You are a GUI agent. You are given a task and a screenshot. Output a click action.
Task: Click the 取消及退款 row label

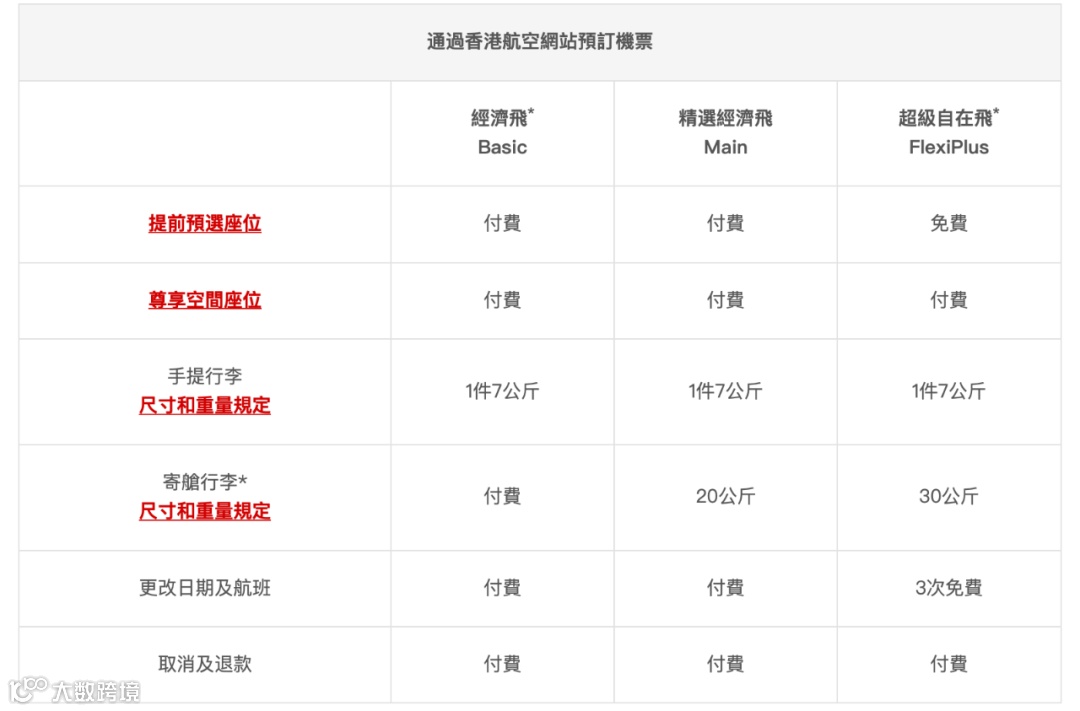click(205, 664)
